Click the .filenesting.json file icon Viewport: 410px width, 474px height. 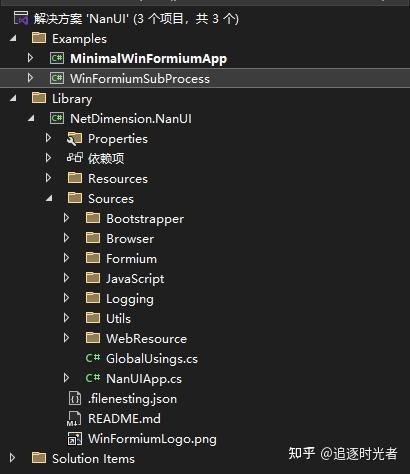75,398
